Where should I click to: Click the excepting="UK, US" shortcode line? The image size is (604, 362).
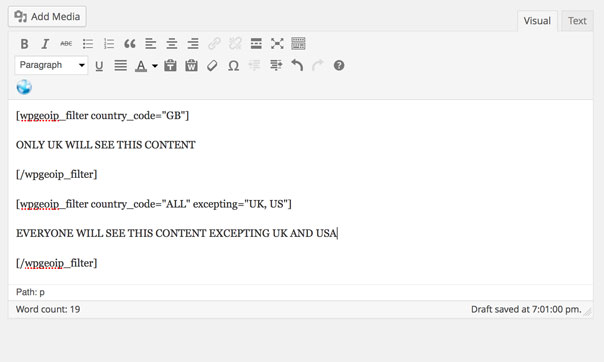point(154,204)
